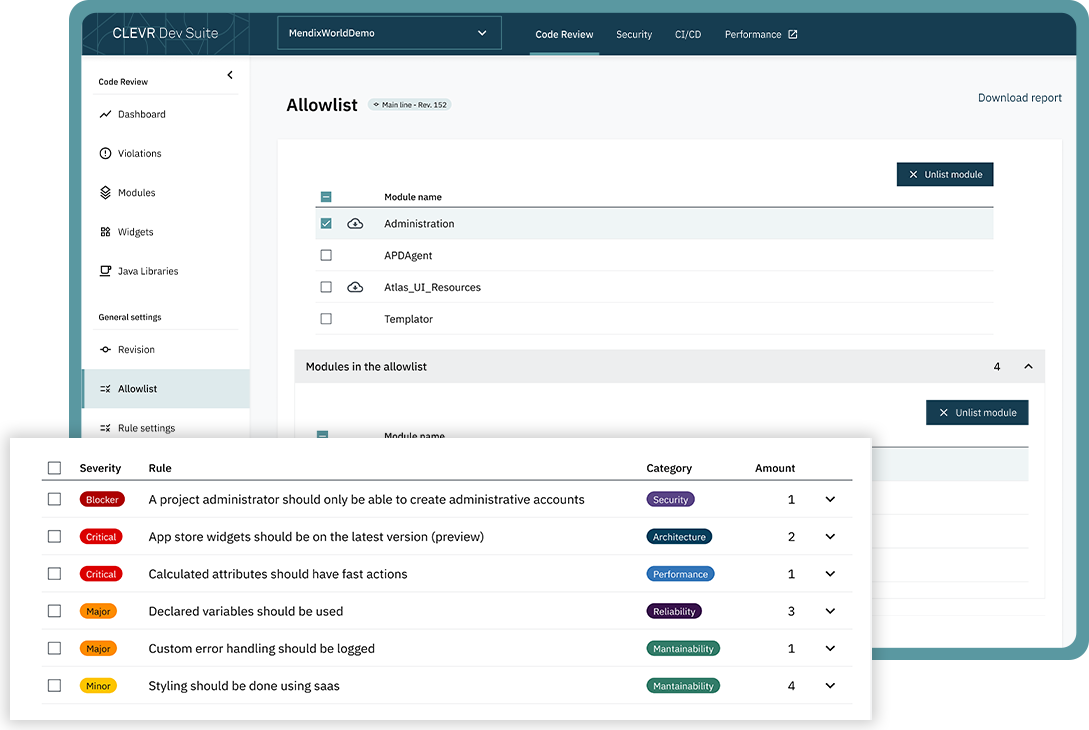Click the Category column header
1089x730 pixels.
(x=669, y=468)
